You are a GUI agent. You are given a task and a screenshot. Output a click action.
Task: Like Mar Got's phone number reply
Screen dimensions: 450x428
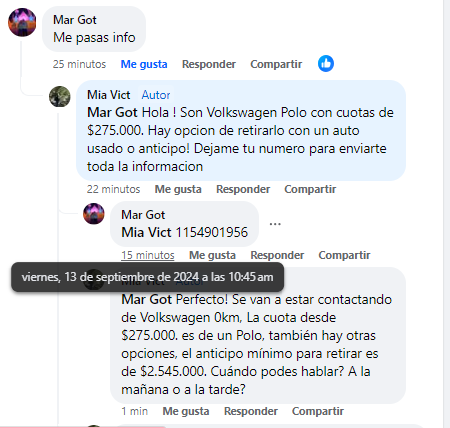coord(212,255)
